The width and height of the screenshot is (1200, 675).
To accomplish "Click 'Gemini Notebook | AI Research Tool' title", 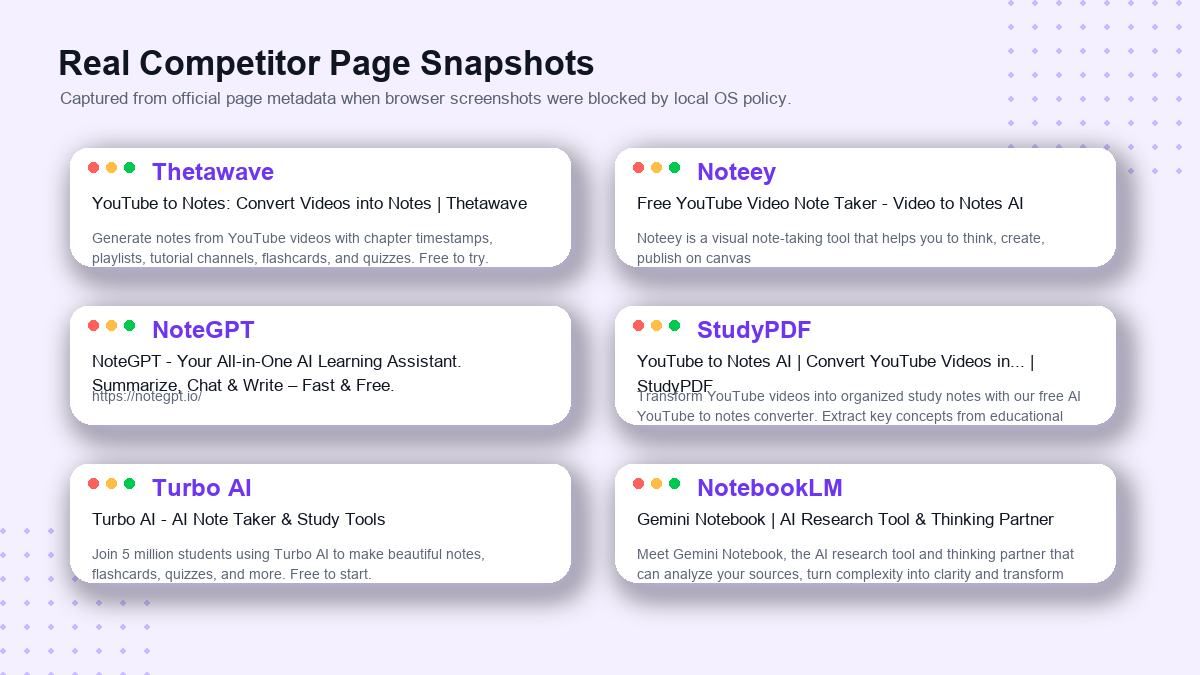I will point(845,519).
